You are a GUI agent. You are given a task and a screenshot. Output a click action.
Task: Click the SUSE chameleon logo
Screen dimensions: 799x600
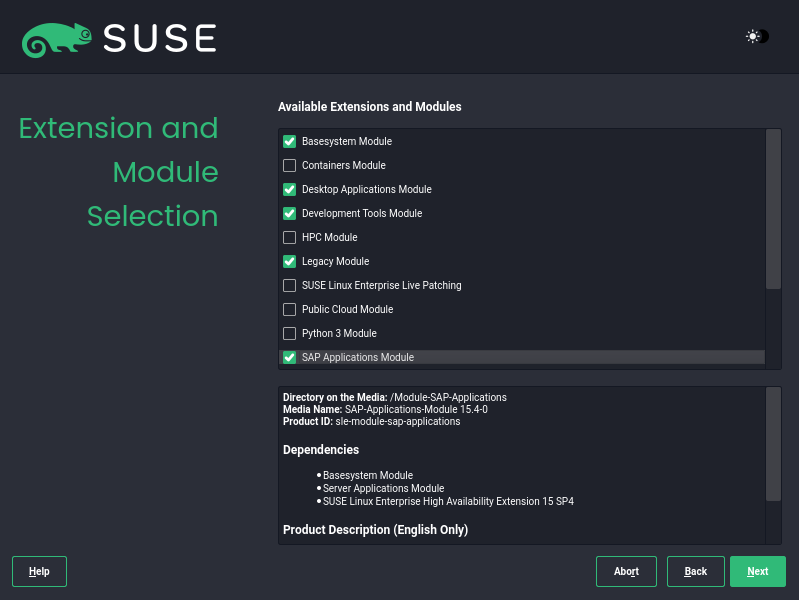[x=57, y=40]
